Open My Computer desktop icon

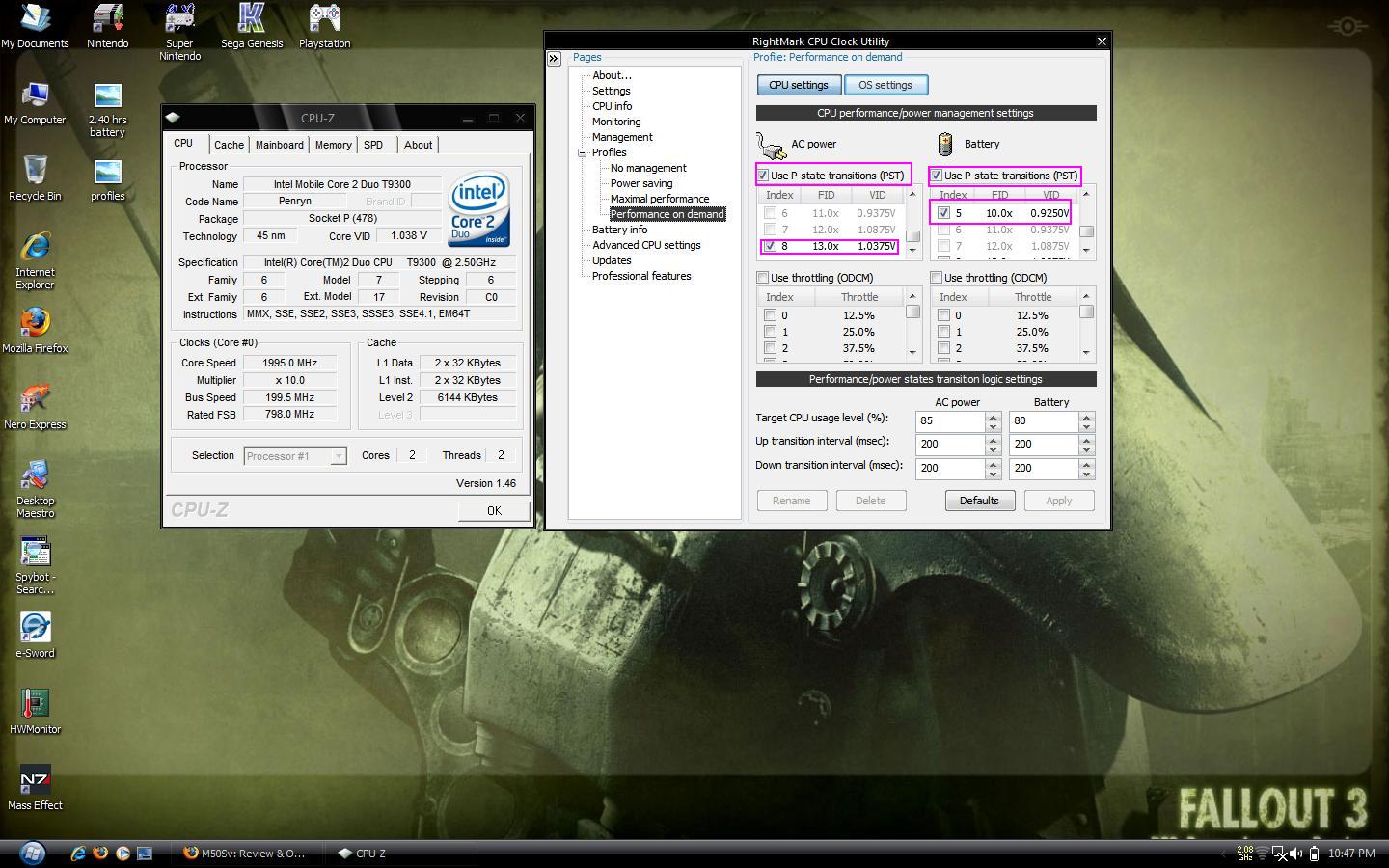point(35,103)
